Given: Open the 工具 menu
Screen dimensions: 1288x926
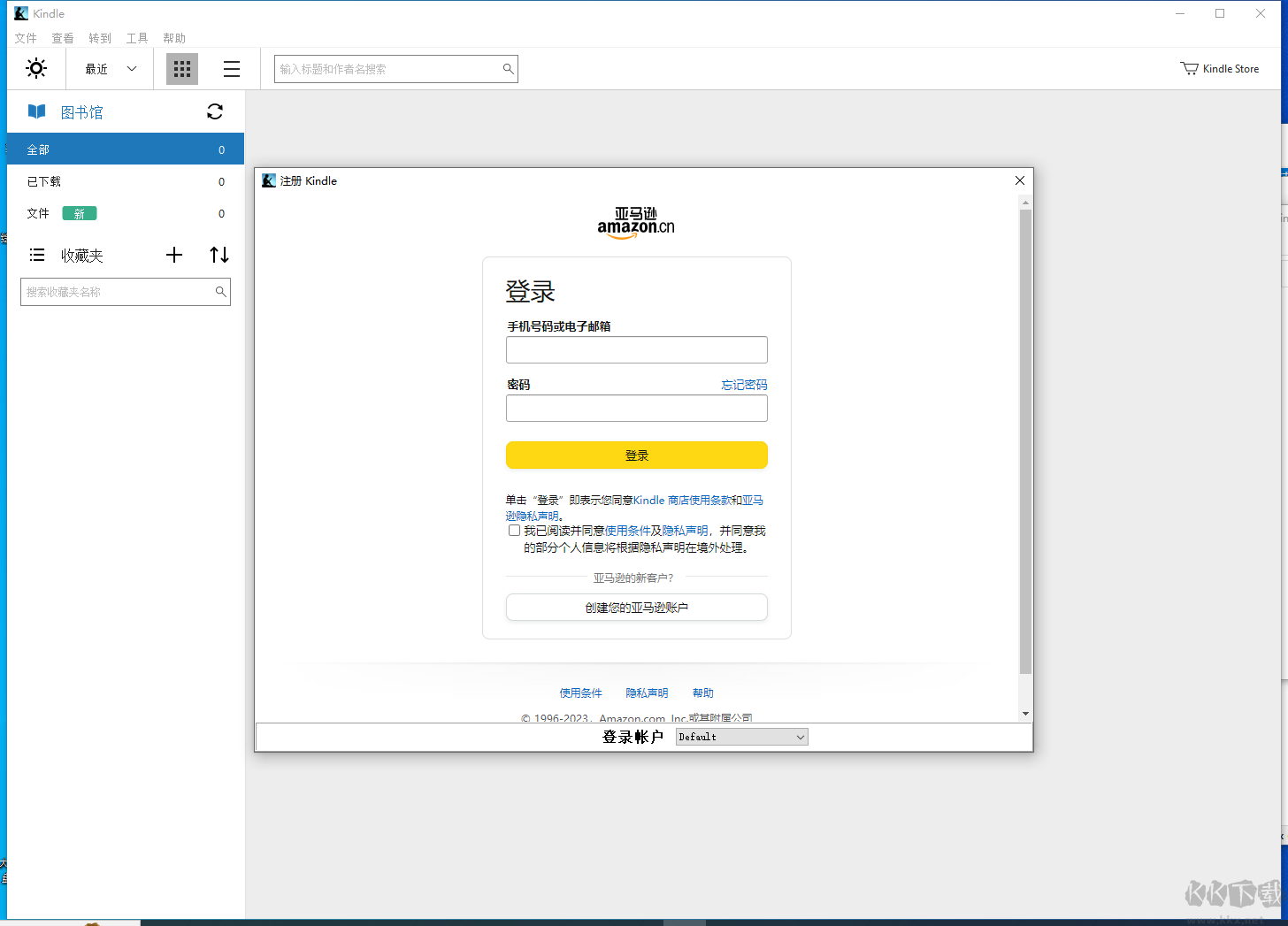Looking at the screenshot, I should (137, 38).
